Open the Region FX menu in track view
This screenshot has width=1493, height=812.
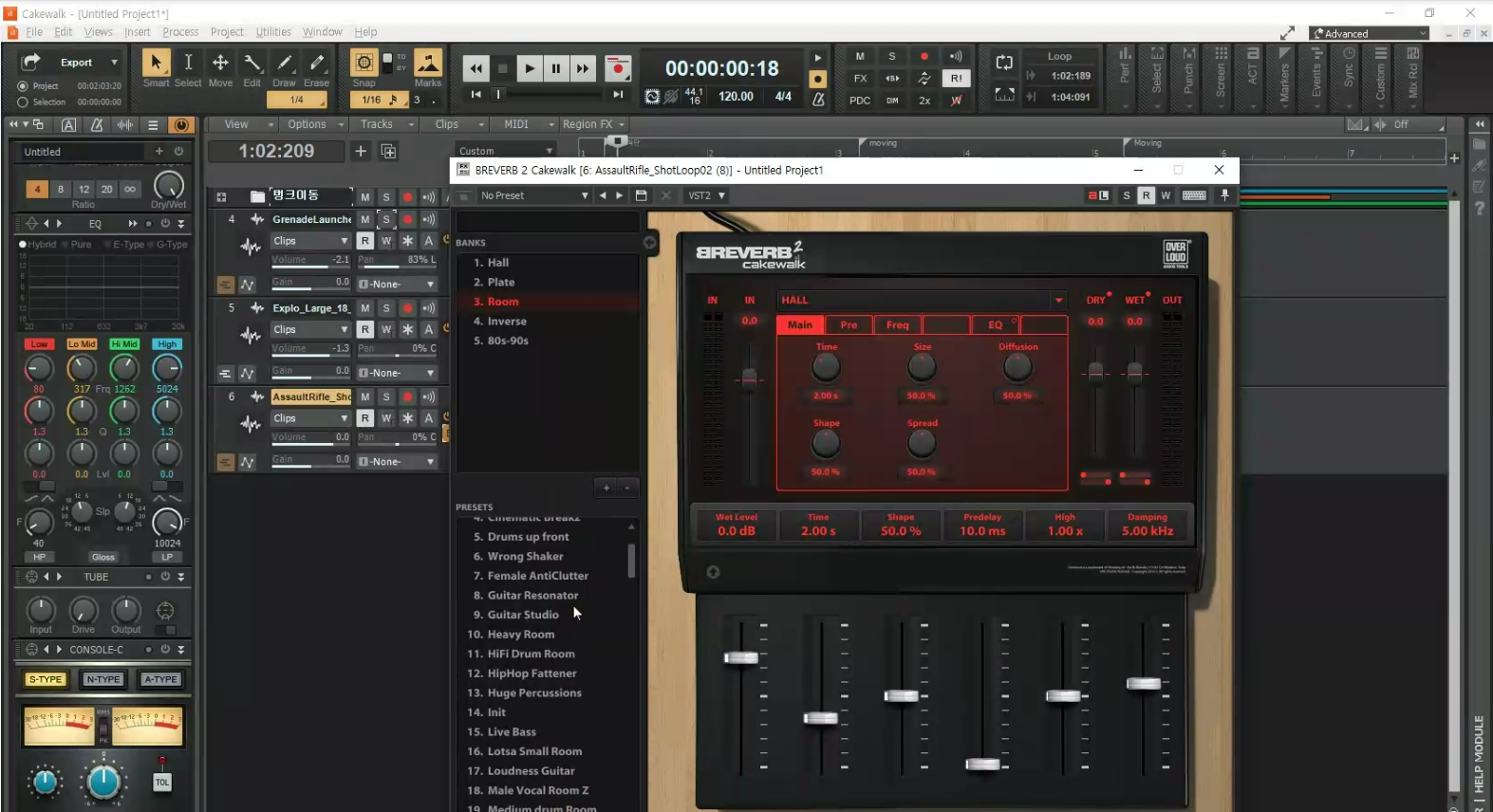click(593, 124)
